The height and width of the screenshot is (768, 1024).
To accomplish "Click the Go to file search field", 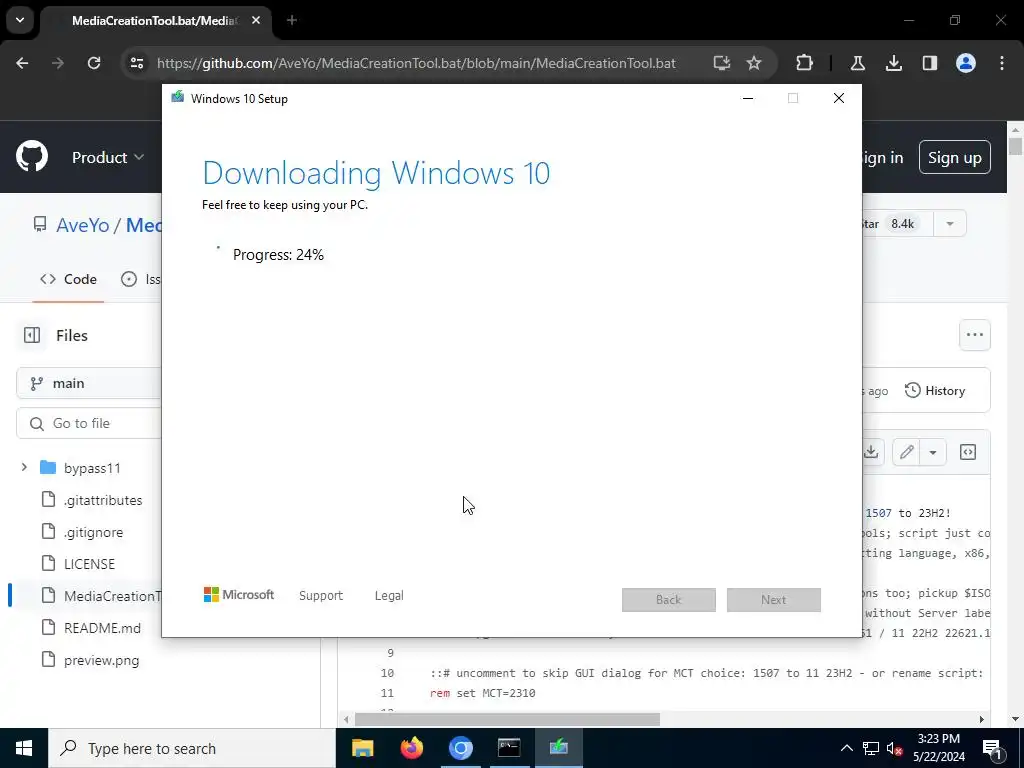I will pos(89,423).
